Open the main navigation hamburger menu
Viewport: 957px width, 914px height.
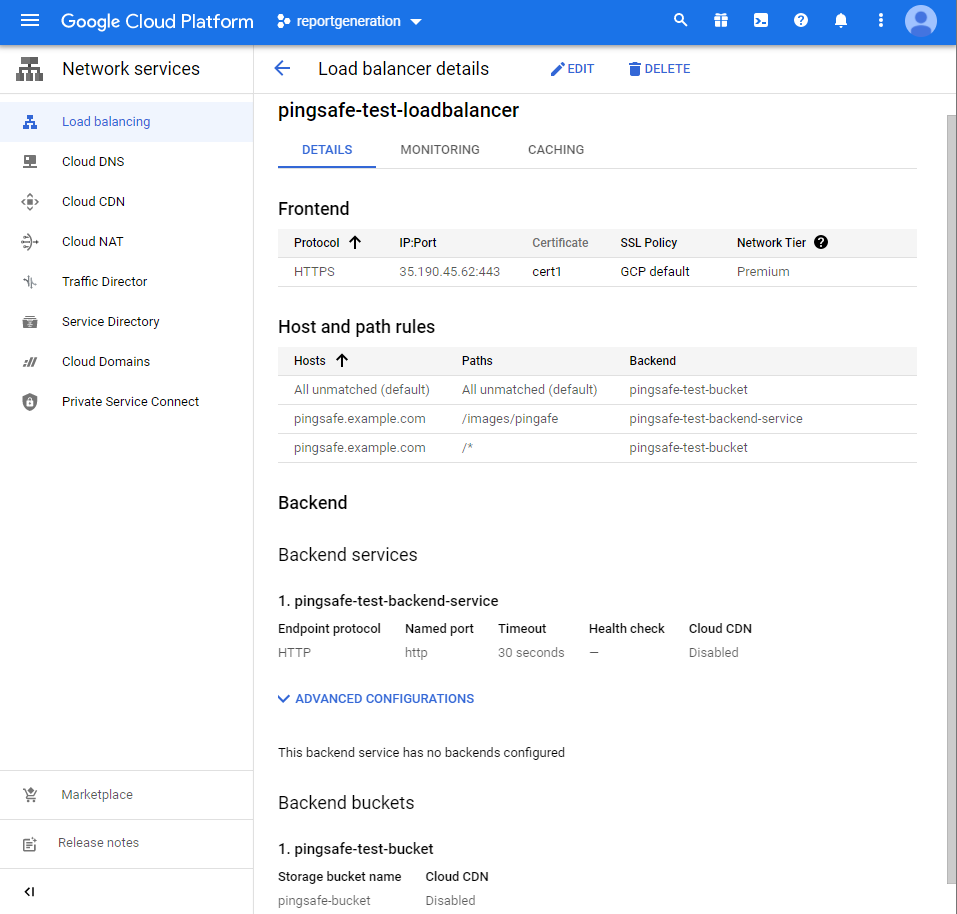point(29,21)
